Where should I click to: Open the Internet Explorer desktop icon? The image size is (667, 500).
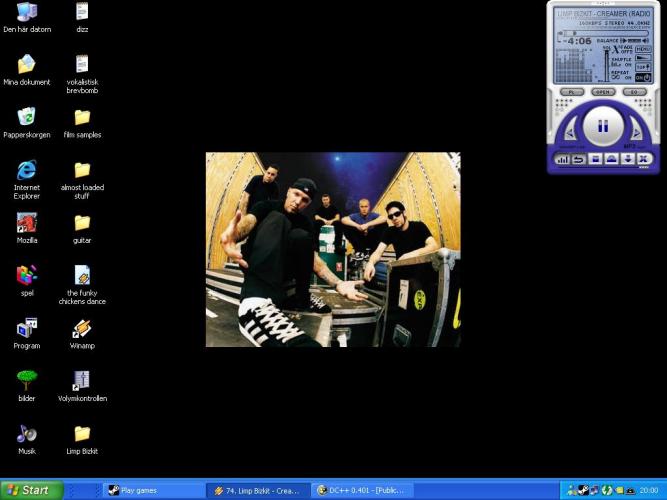point(27,170)
